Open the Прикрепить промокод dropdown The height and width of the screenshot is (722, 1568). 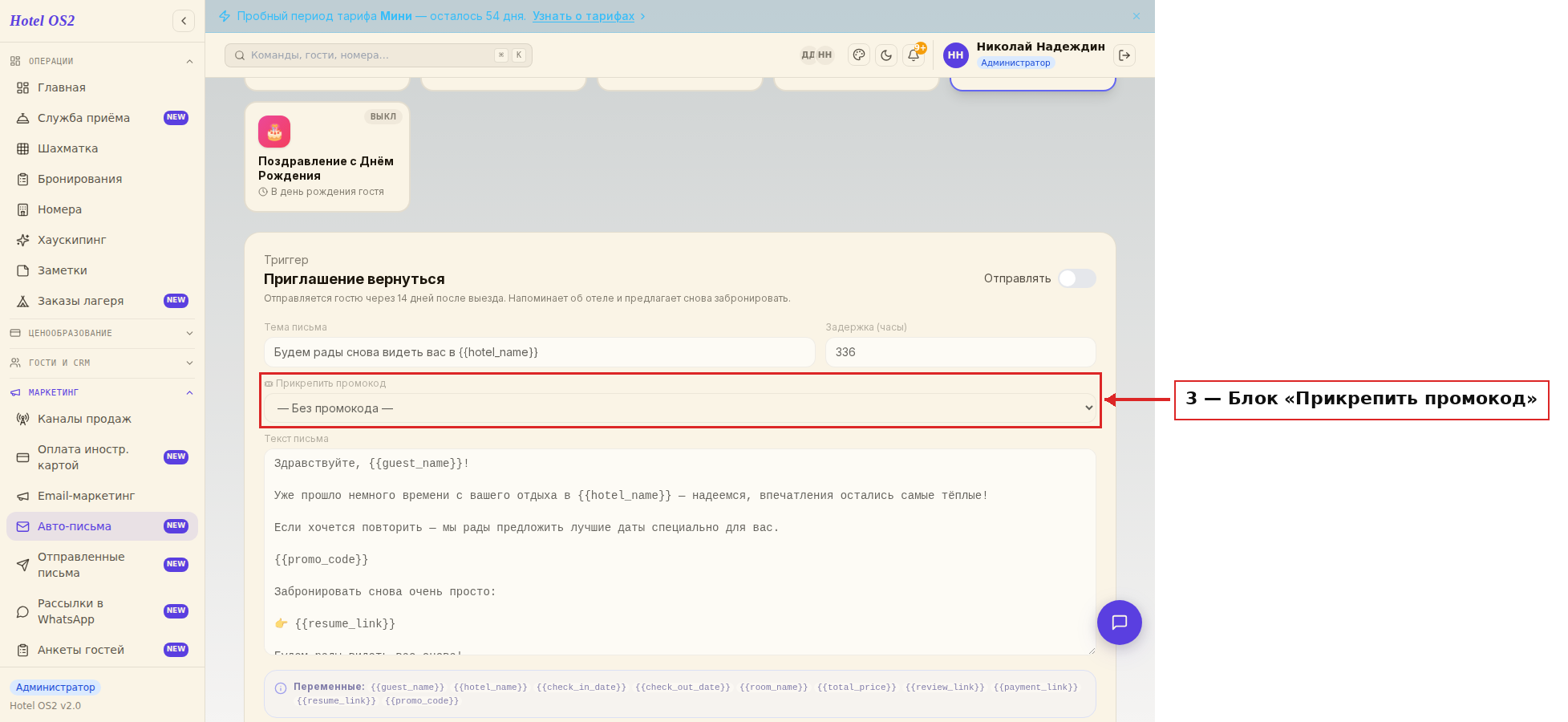[x=680, y=408]
